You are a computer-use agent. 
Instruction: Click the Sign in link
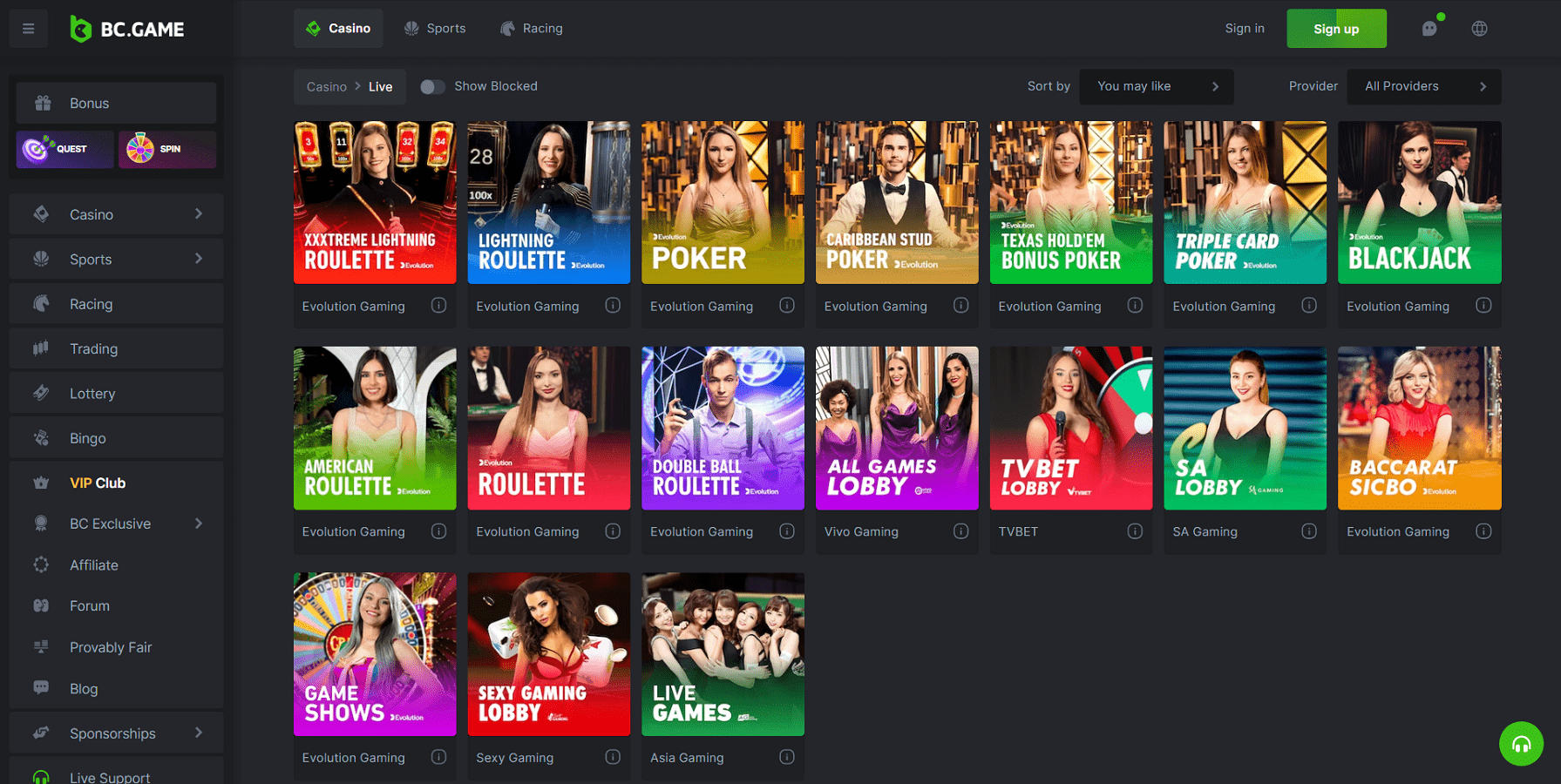[x=1245, y=29]
